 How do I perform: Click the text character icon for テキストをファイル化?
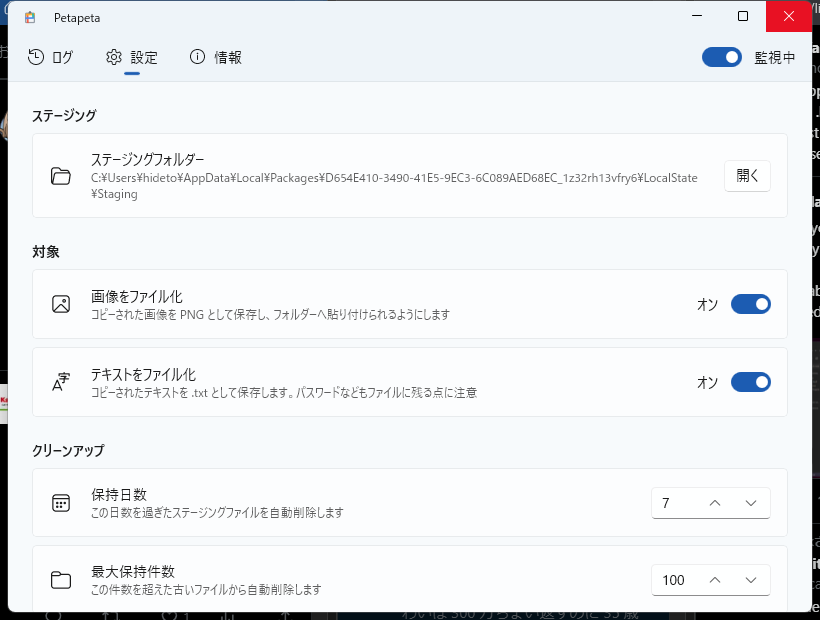61,382
